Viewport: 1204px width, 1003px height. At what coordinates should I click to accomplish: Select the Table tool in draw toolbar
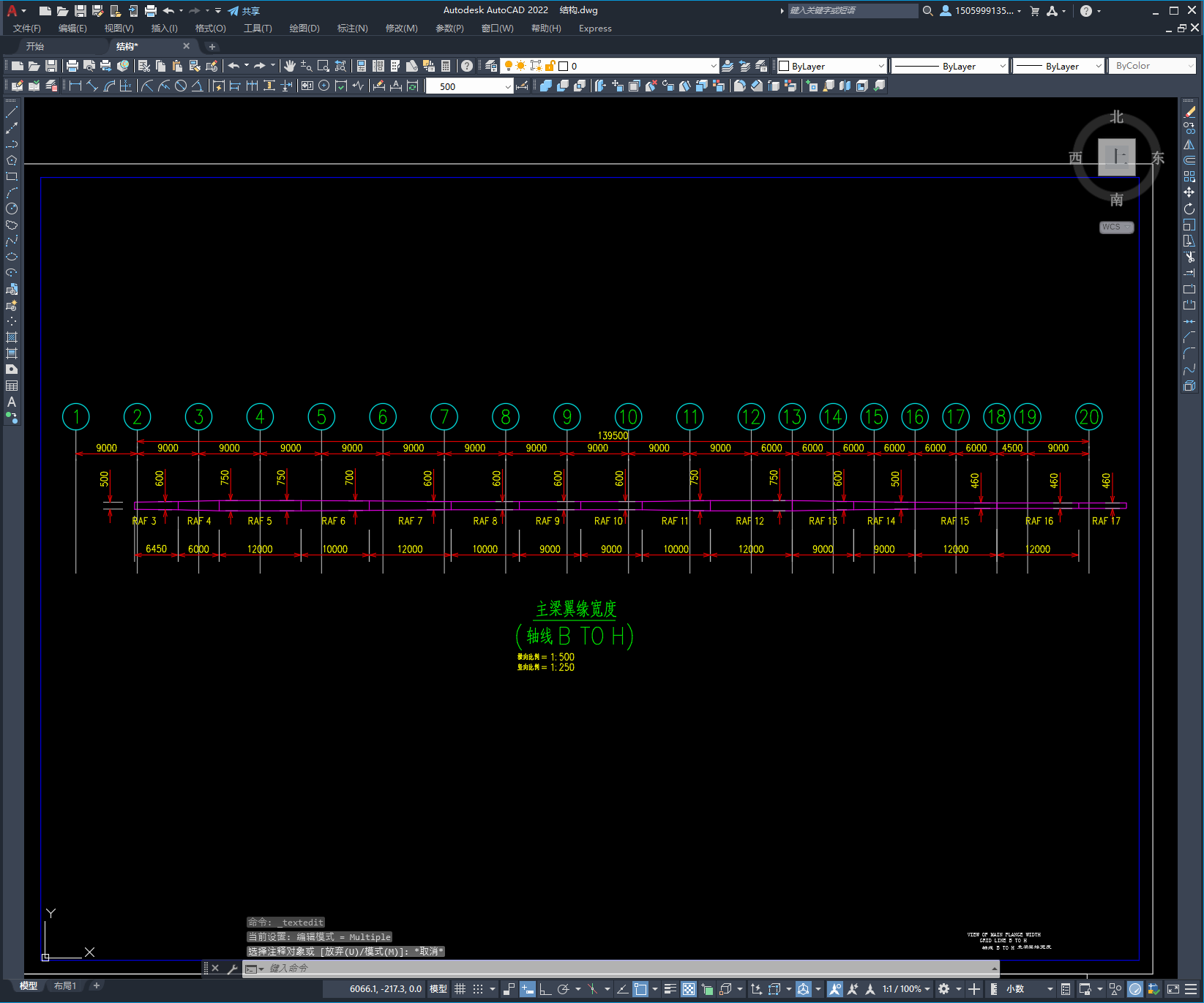click(x=12, y=386)
